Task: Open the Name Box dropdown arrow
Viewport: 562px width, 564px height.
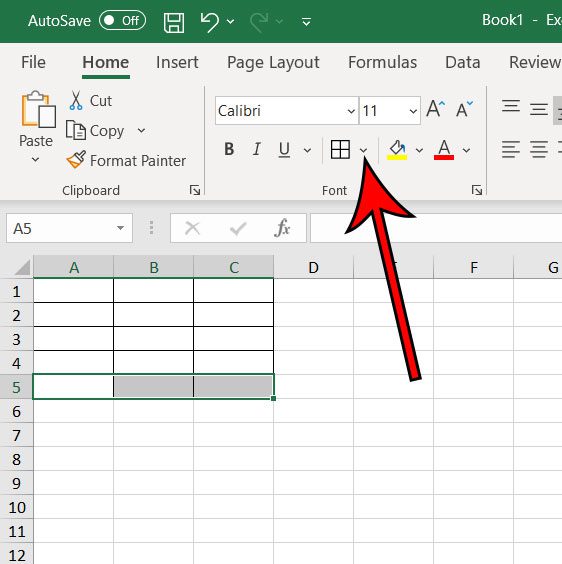Action: click(121, 228)
